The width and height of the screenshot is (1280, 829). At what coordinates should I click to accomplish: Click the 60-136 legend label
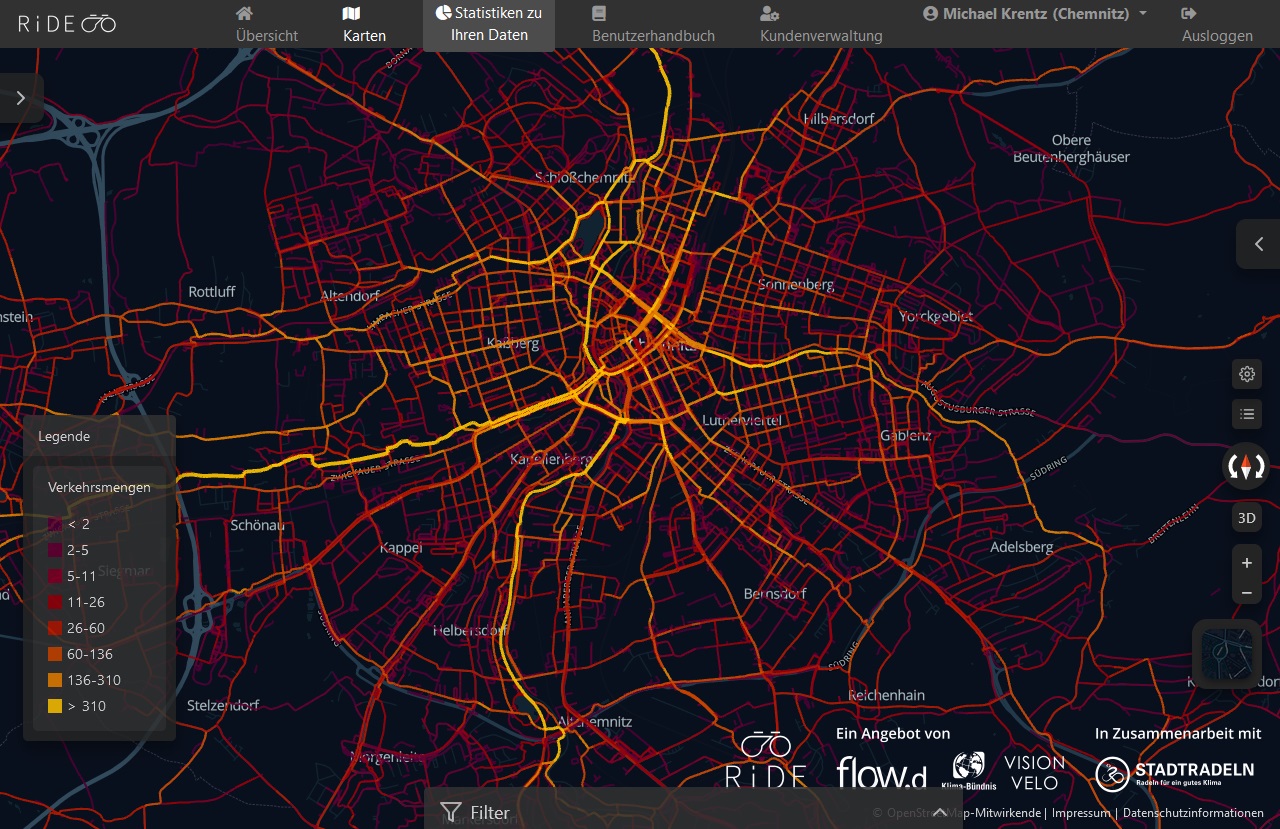(x=90, y=654)
